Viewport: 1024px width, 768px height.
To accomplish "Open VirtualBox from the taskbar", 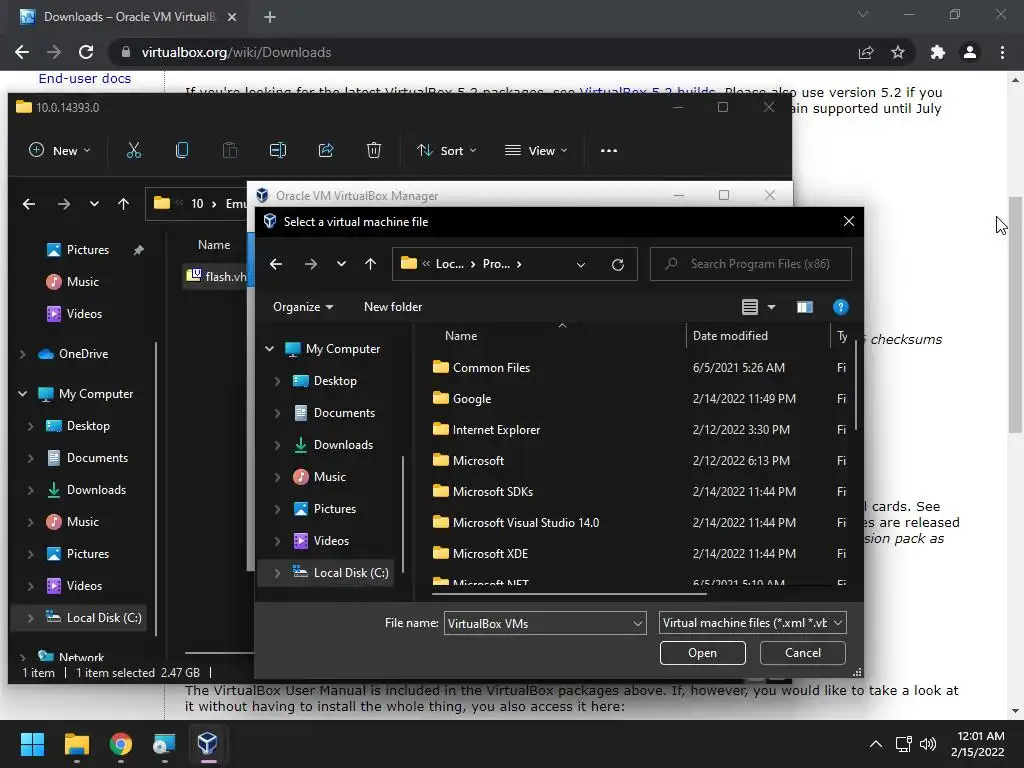I will coord(208,743).
